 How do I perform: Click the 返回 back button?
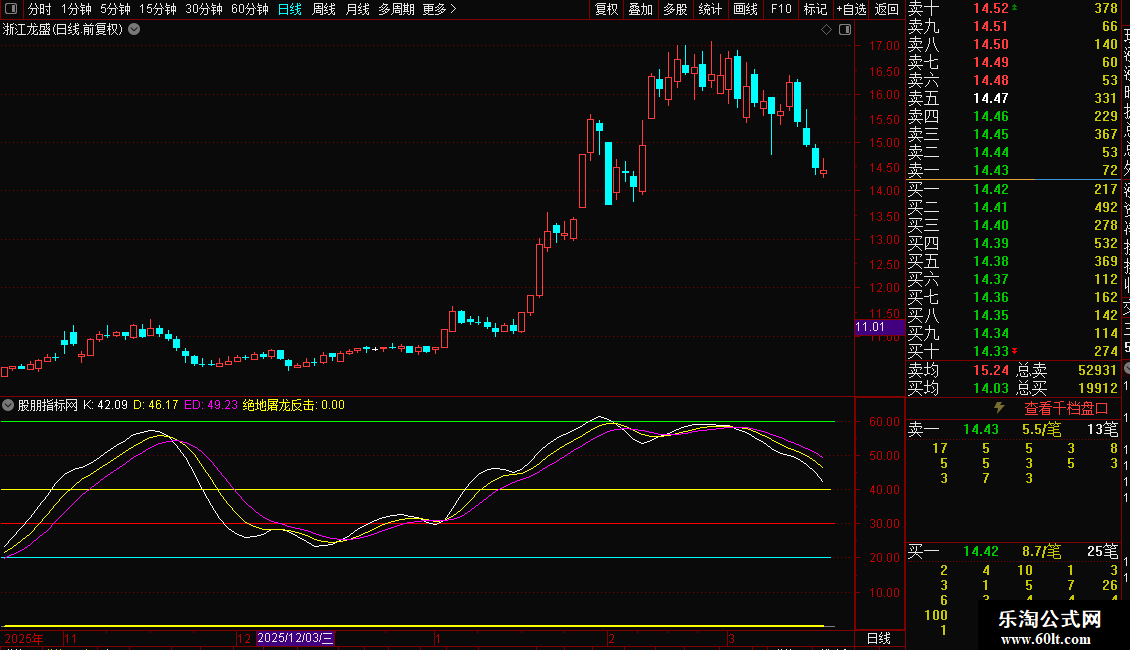[x=886, y=9]
